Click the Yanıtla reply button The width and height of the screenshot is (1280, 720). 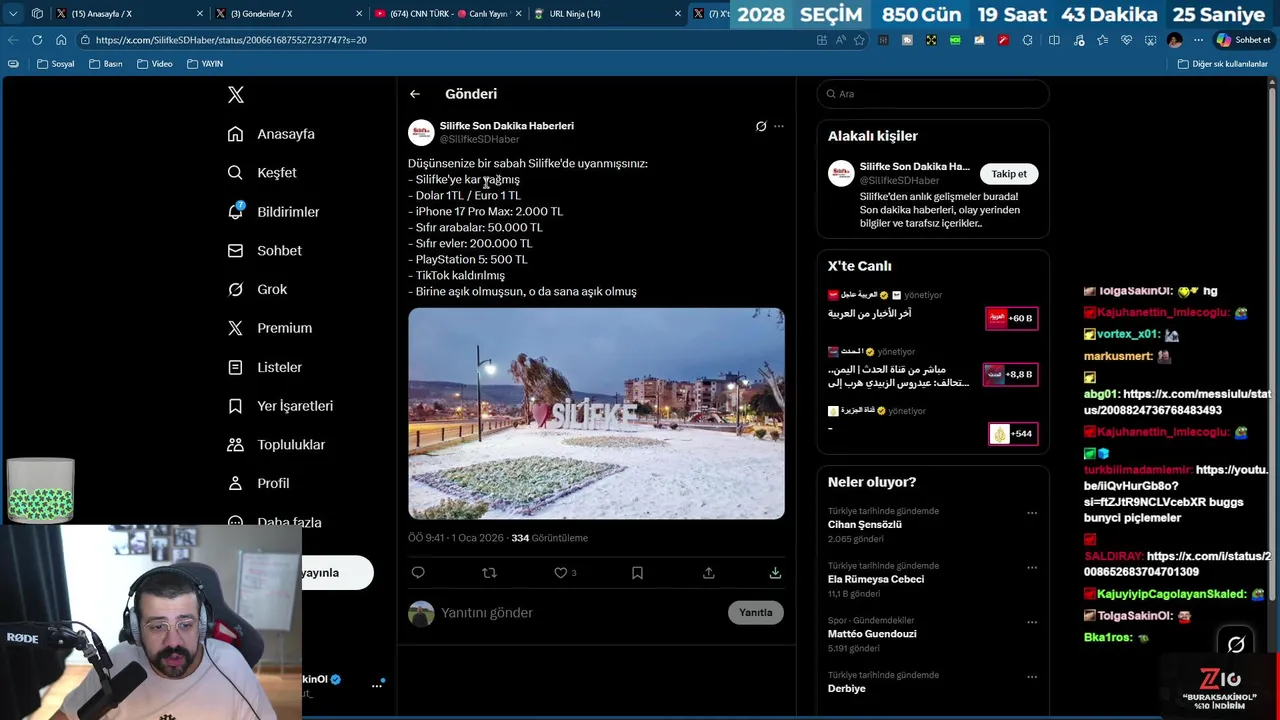756,613
